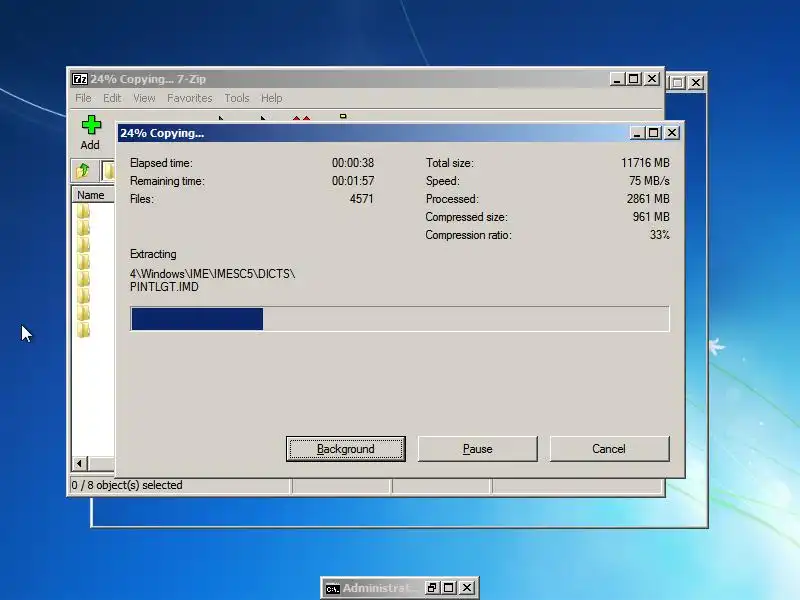Click the '0 / 8 object(s) selected' status text
Viewport: 800px width, 600px height.
coord(127,485)
